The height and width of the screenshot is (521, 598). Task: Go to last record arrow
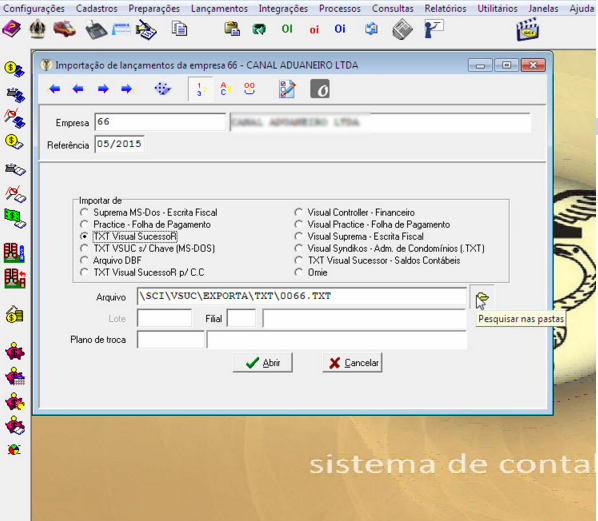[127, 89]
